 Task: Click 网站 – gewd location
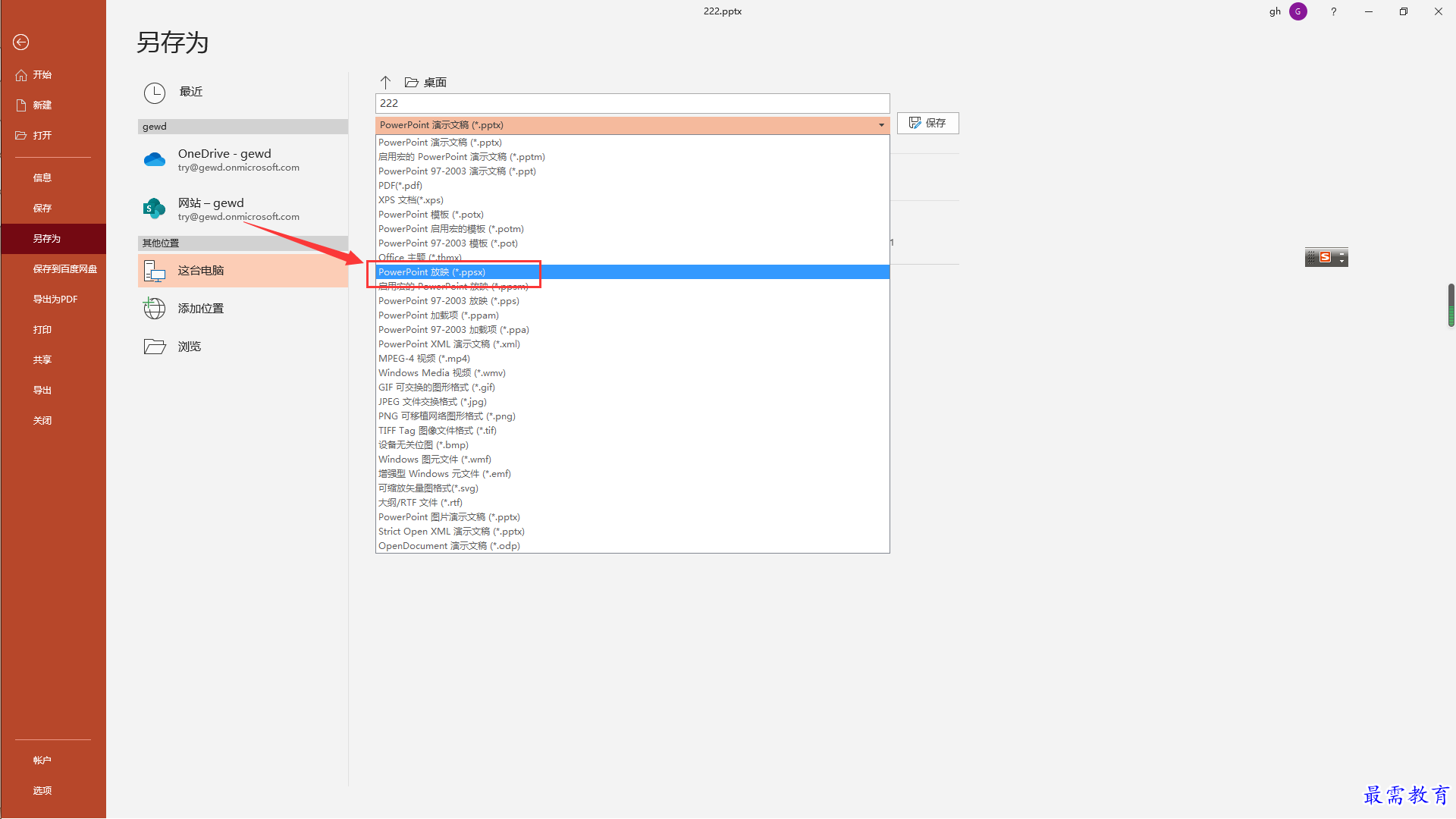point(243,209)
